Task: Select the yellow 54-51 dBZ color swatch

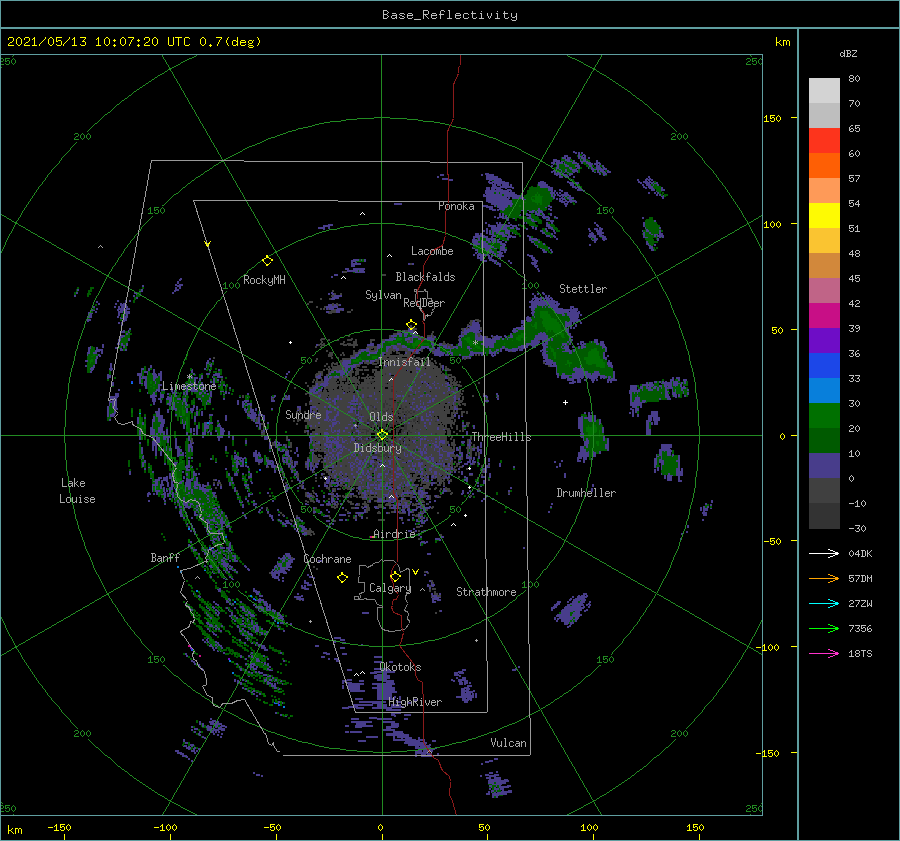Action: [824, 216]
